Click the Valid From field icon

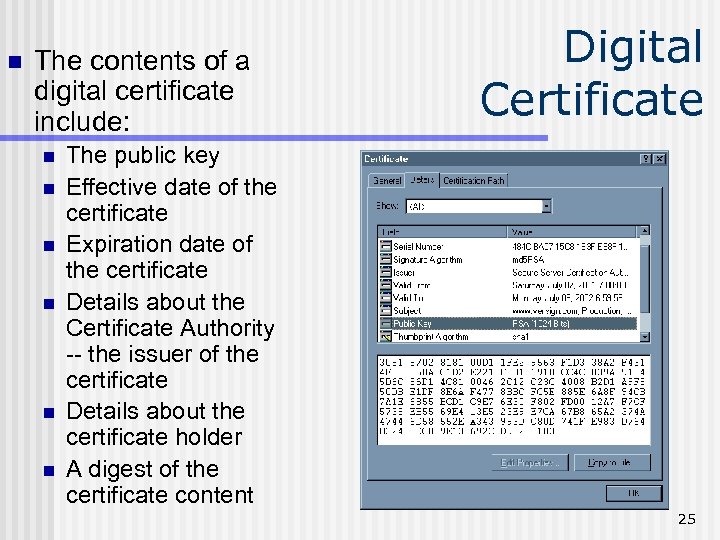(x=385, y=285)
